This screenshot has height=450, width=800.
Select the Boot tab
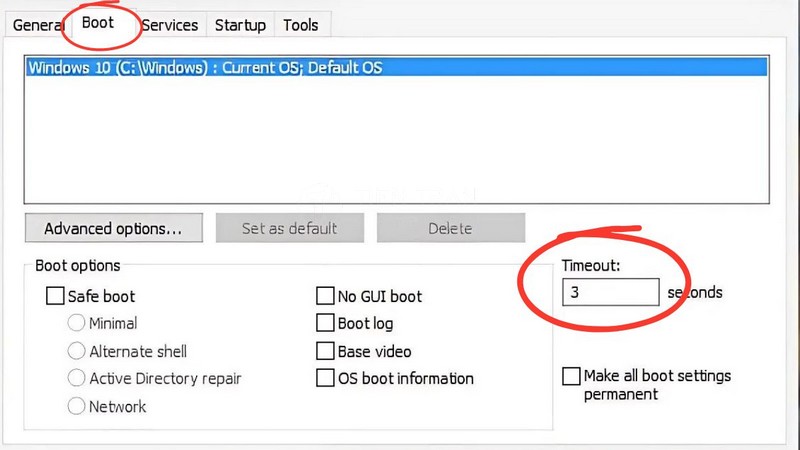[98, 22]
